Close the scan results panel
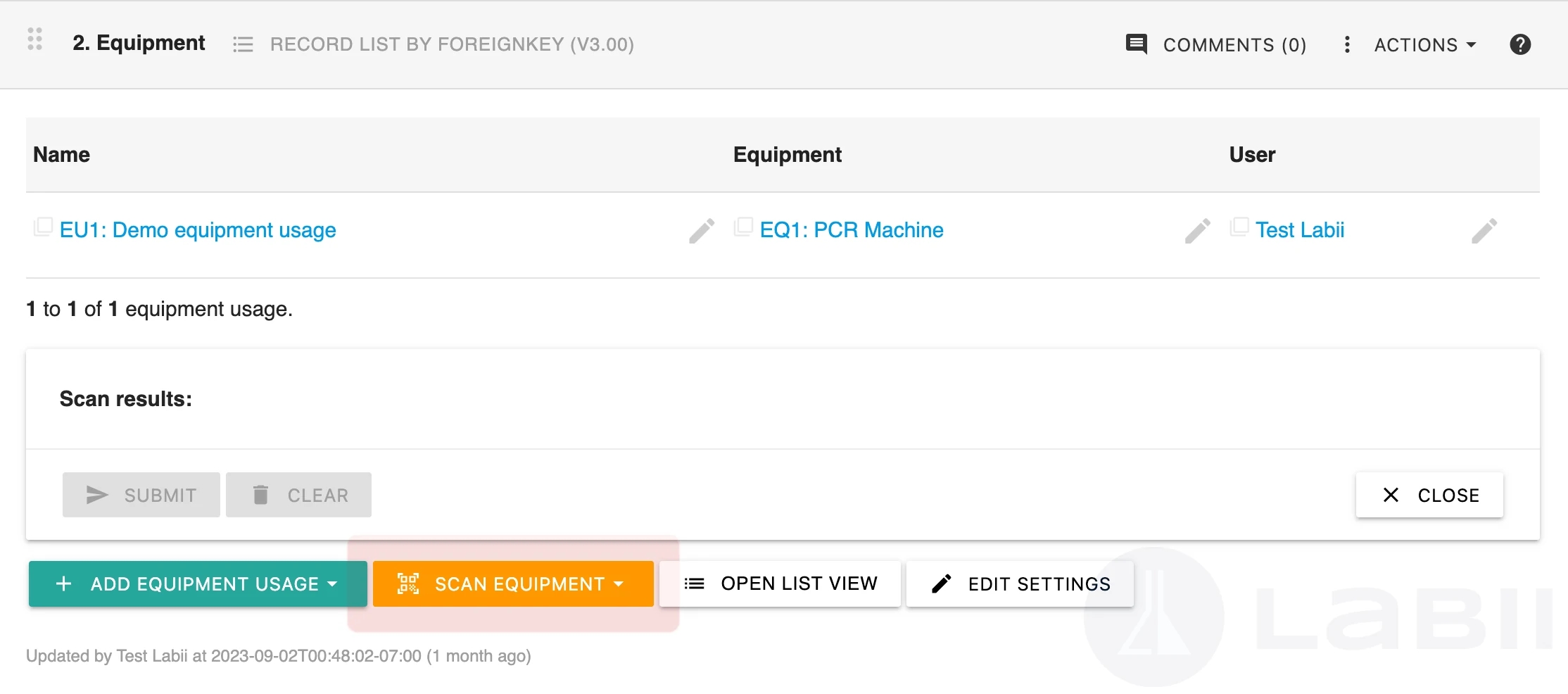This screenshot has width=1568, height=694. (x=1429, y=495)
